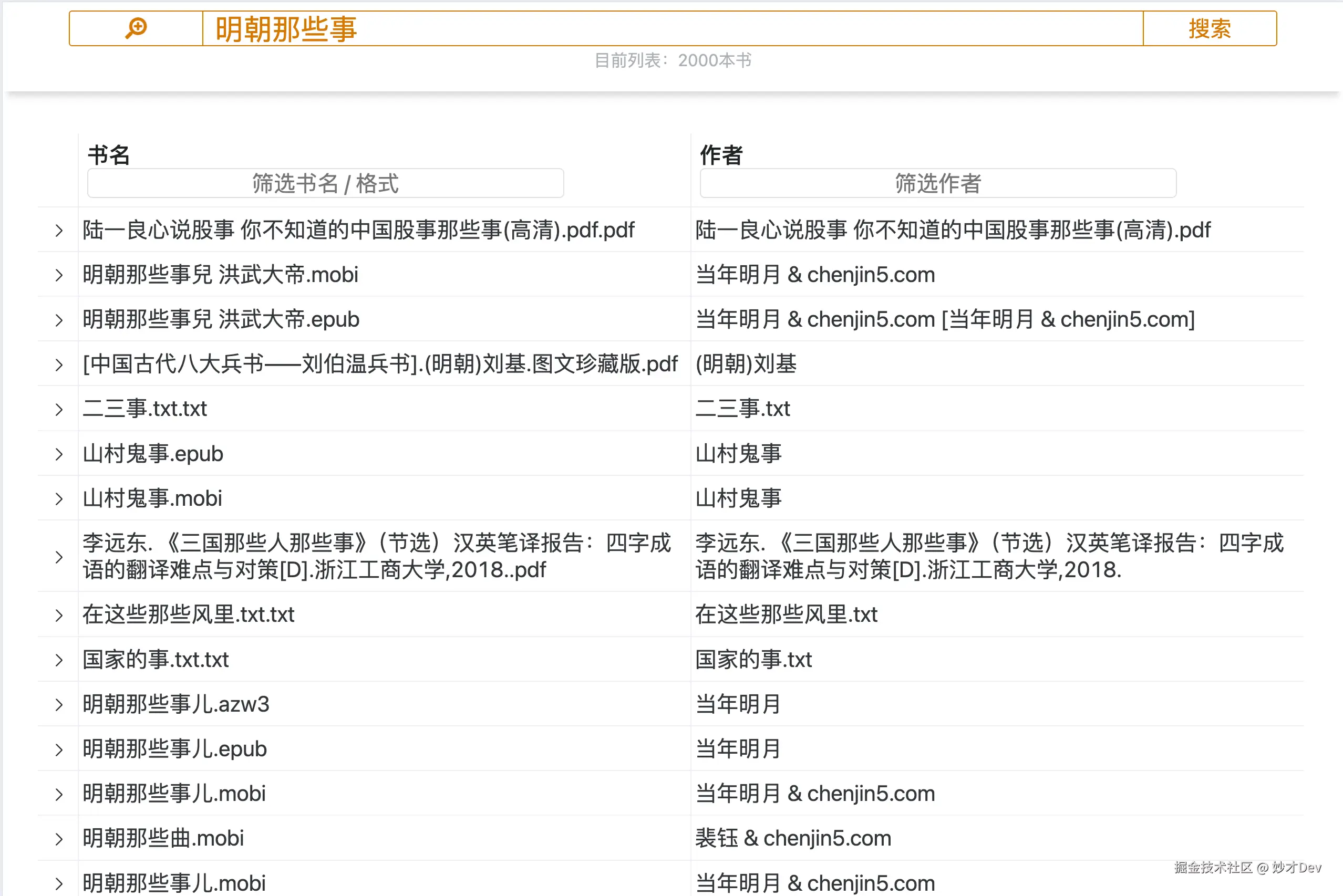Click the magnifying glass search icon
The image size is (1343, 896).
pos(136,28)
